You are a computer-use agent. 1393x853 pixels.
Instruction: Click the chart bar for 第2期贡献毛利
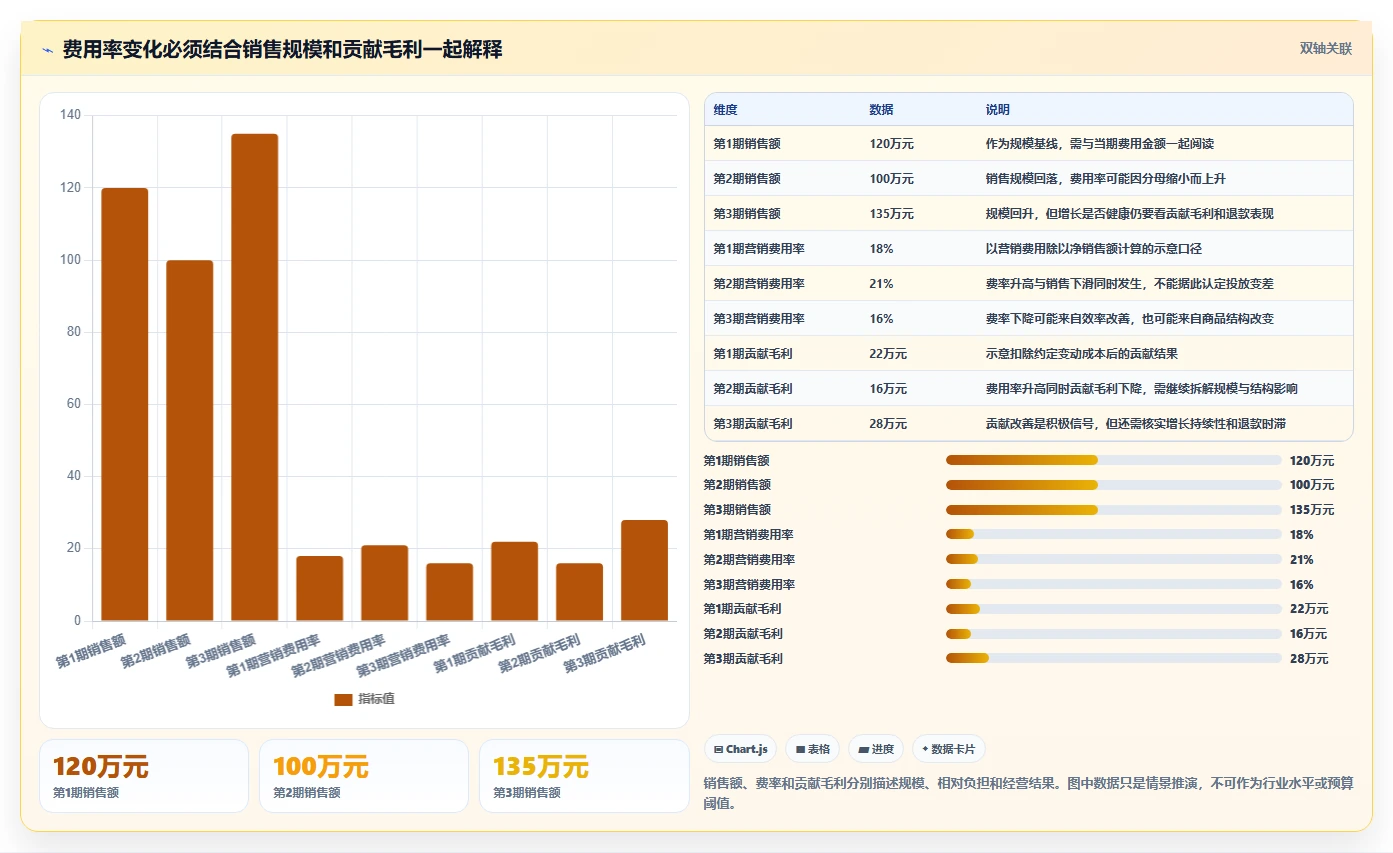(x=580, y=592)
